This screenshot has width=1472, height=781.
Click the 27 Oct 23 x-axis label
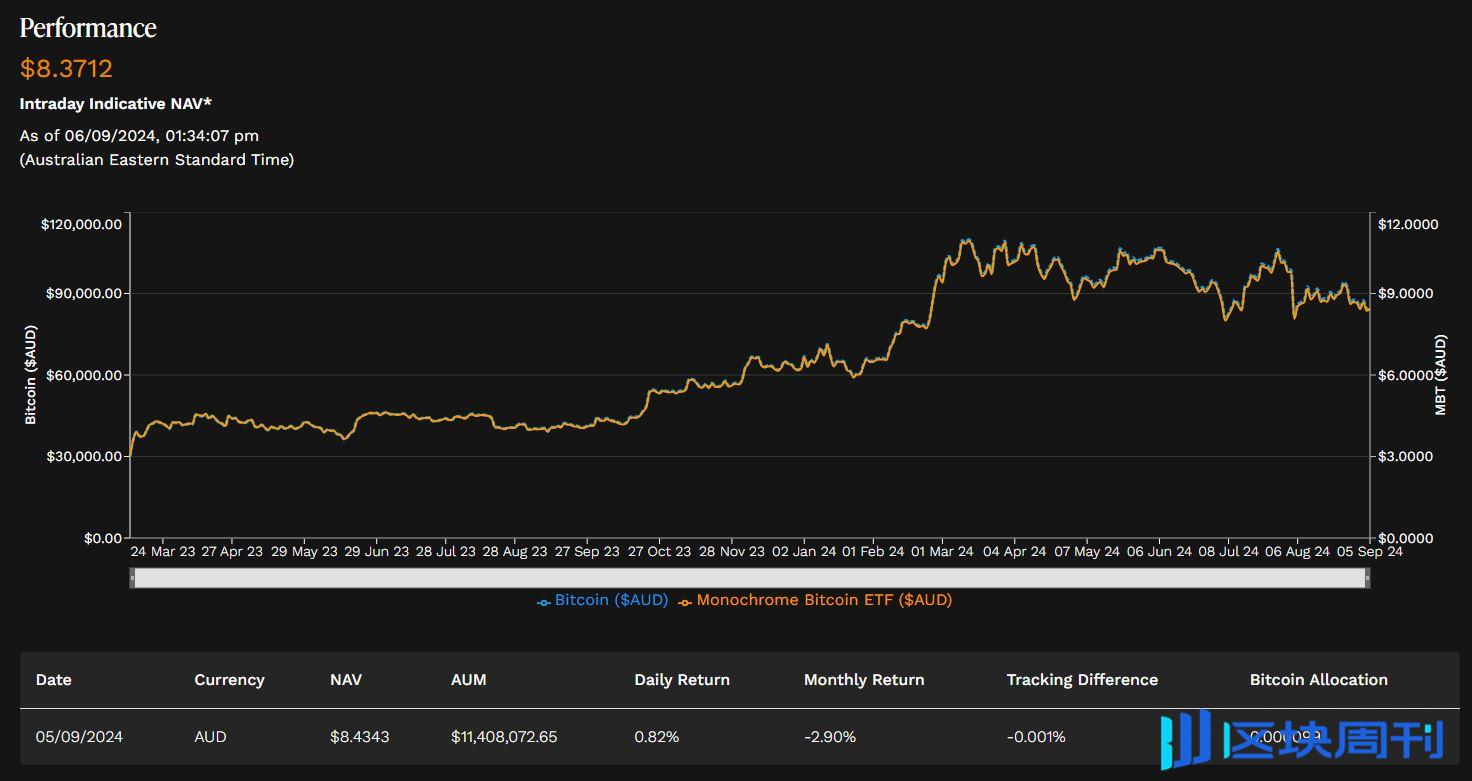(x=659, y=551)
